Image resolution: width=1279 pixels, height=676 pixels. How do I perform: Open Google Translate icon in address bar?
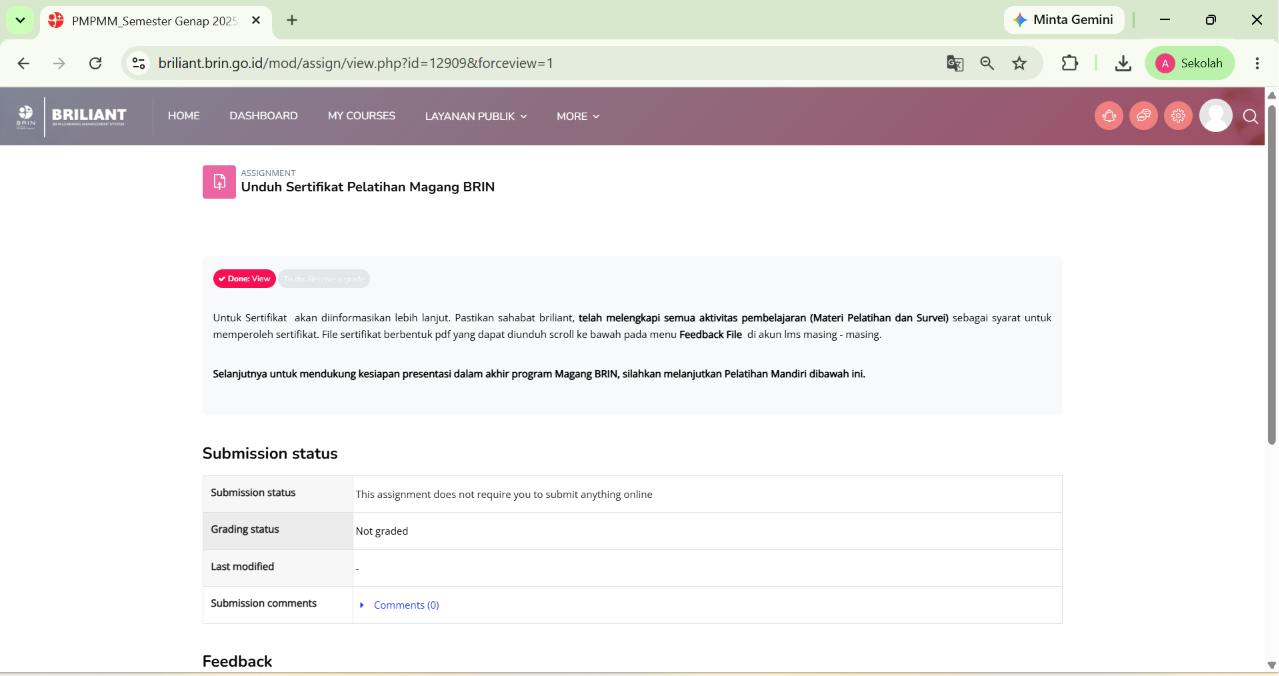point(955,63)
